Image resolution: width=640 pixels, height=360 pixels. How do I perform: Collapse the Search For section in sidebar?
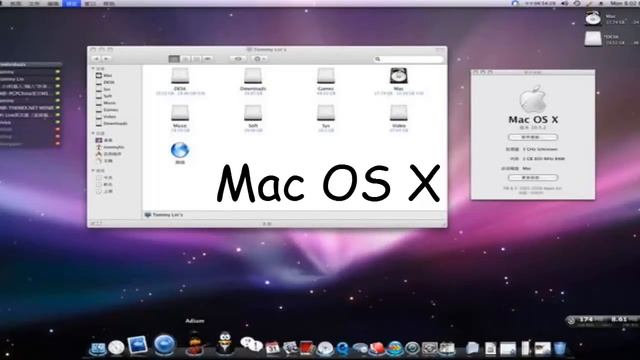click(93, 171)
